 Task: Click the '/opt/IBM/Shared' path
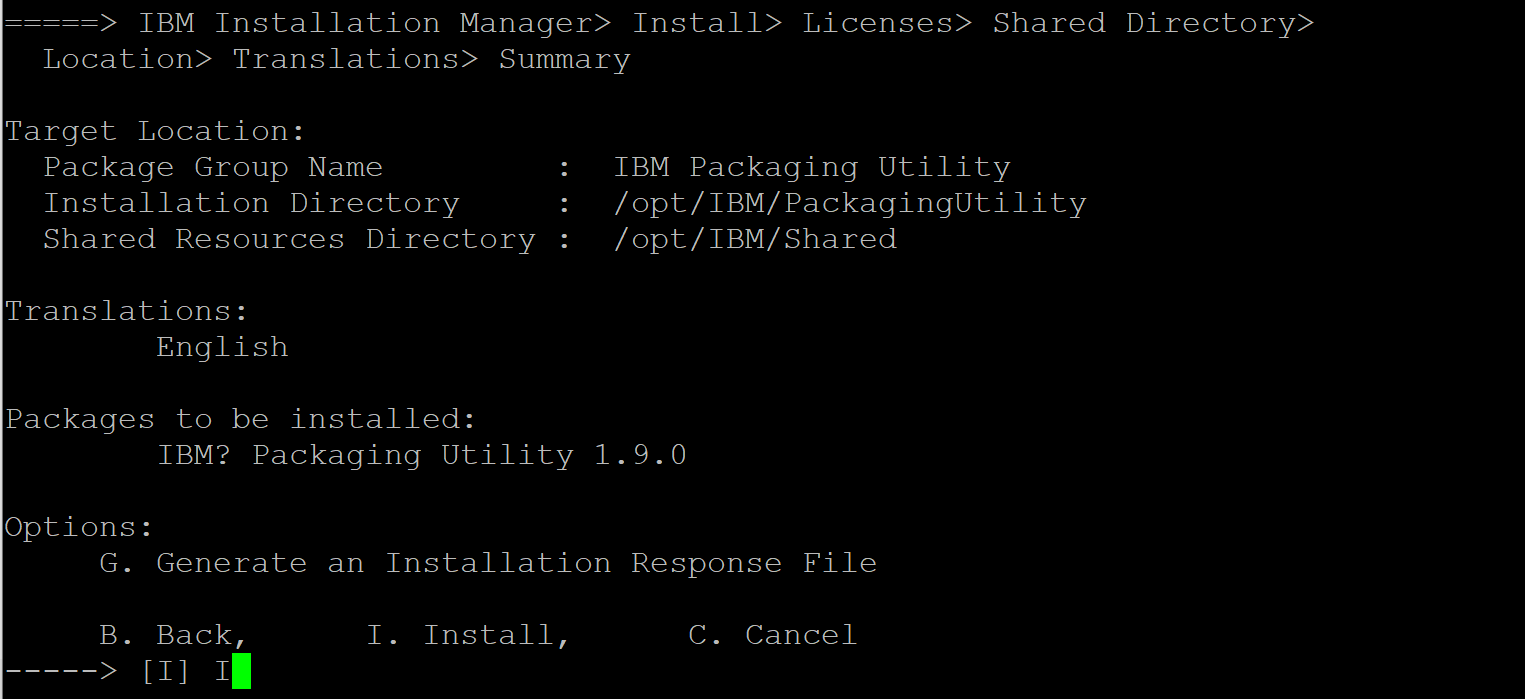click(755, 240)
